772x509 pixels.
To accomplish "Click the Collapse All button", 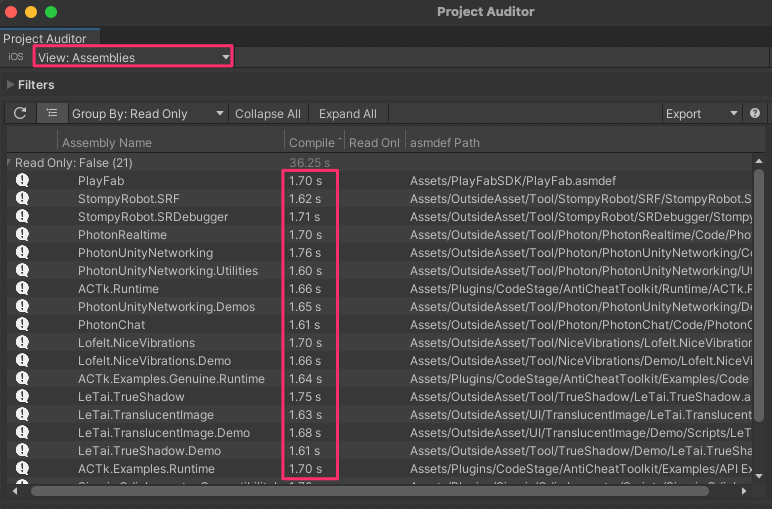I will coord(268,114).
